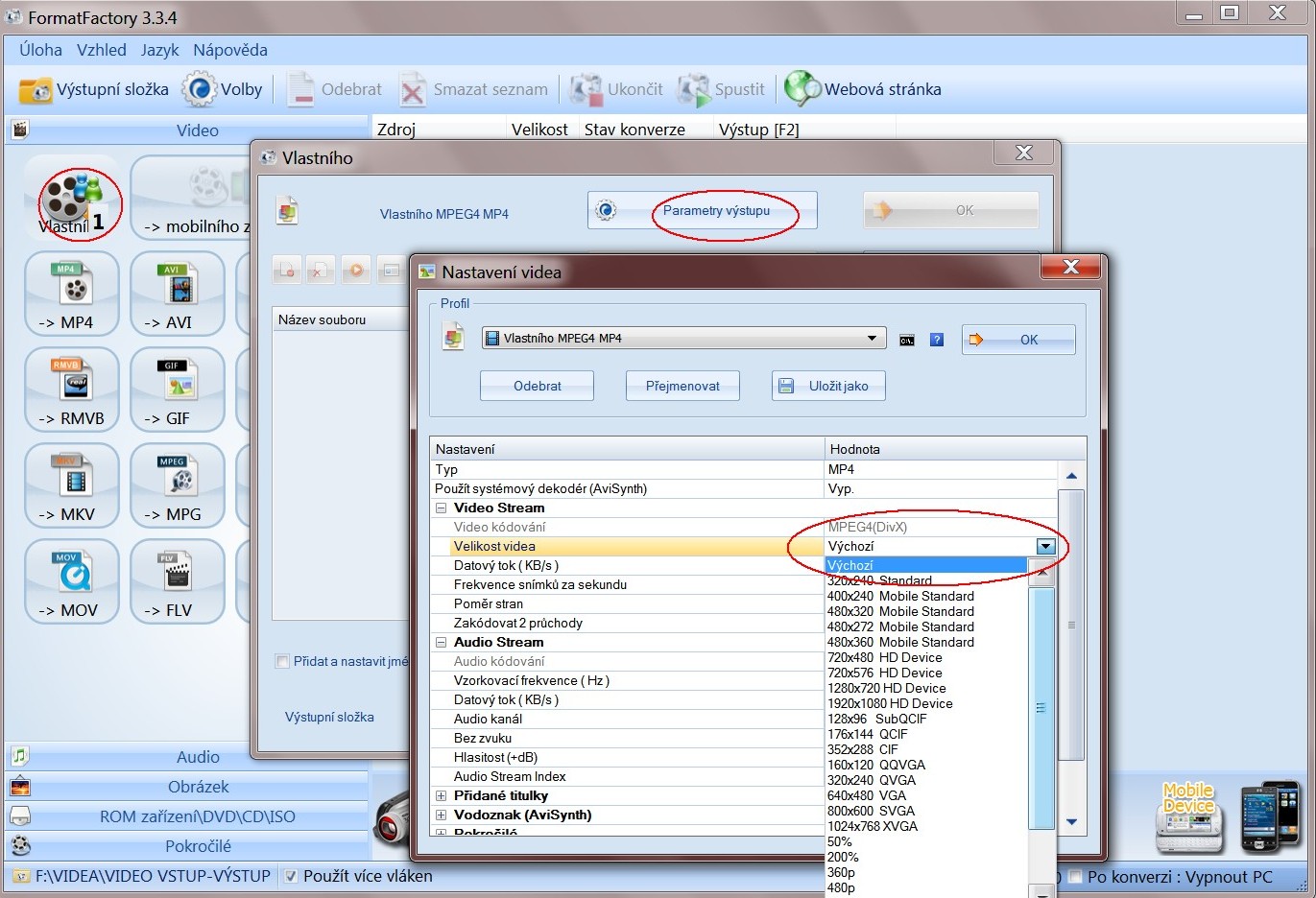1316x898 pixels.
Task: Open Výstupní složka in the main toolbar
Action: coord(94,89)
